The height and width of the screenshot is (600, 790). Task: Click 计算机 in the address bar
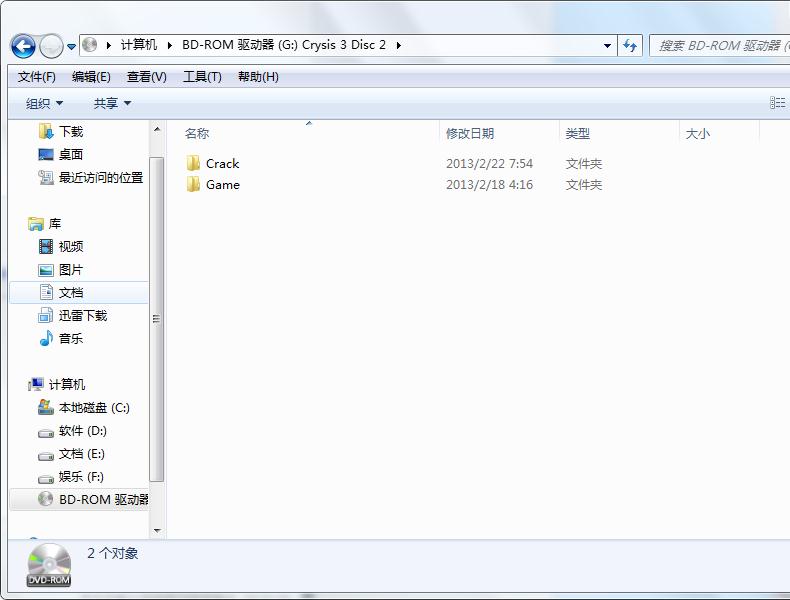(x=139, y=45)
